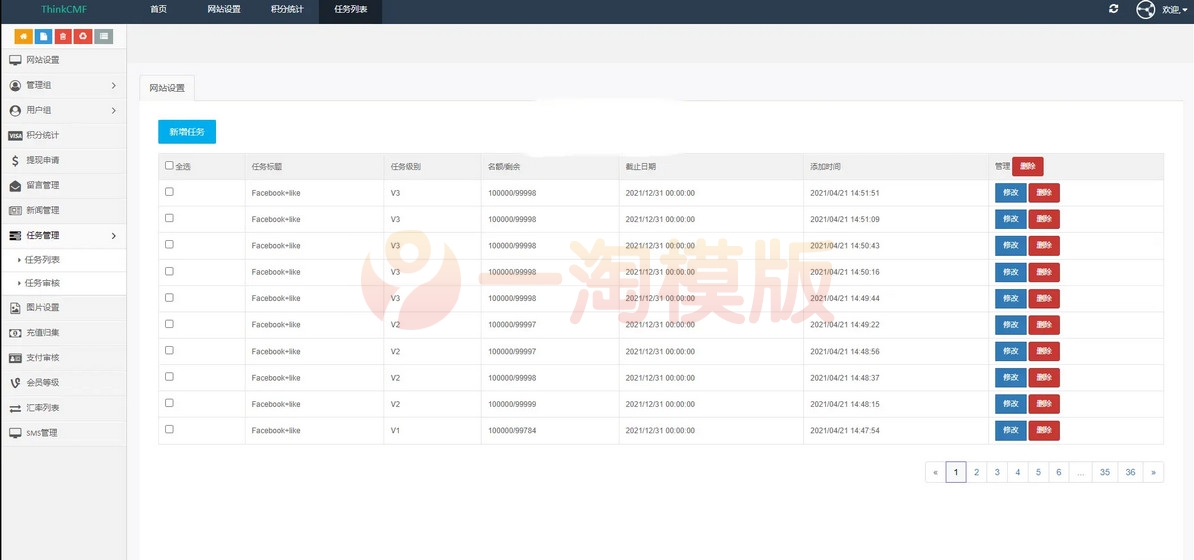Click the gray list shortcut icon
This screenshot has width=1194, height=560.
[x=103, y=36]
